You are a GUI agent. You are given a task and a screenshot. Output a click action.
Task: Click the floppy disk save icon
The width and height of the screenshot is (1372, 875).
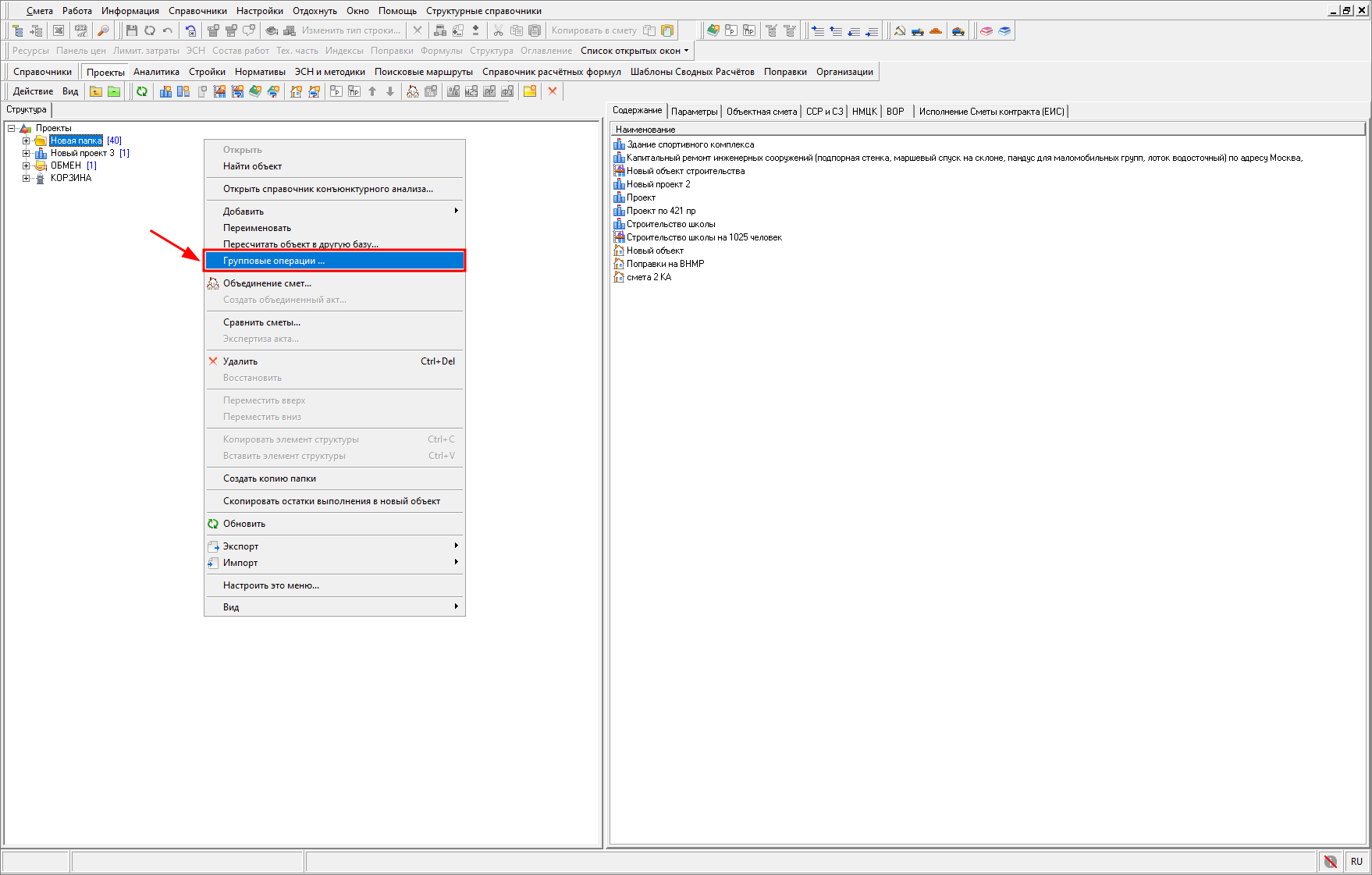[131, 30]
